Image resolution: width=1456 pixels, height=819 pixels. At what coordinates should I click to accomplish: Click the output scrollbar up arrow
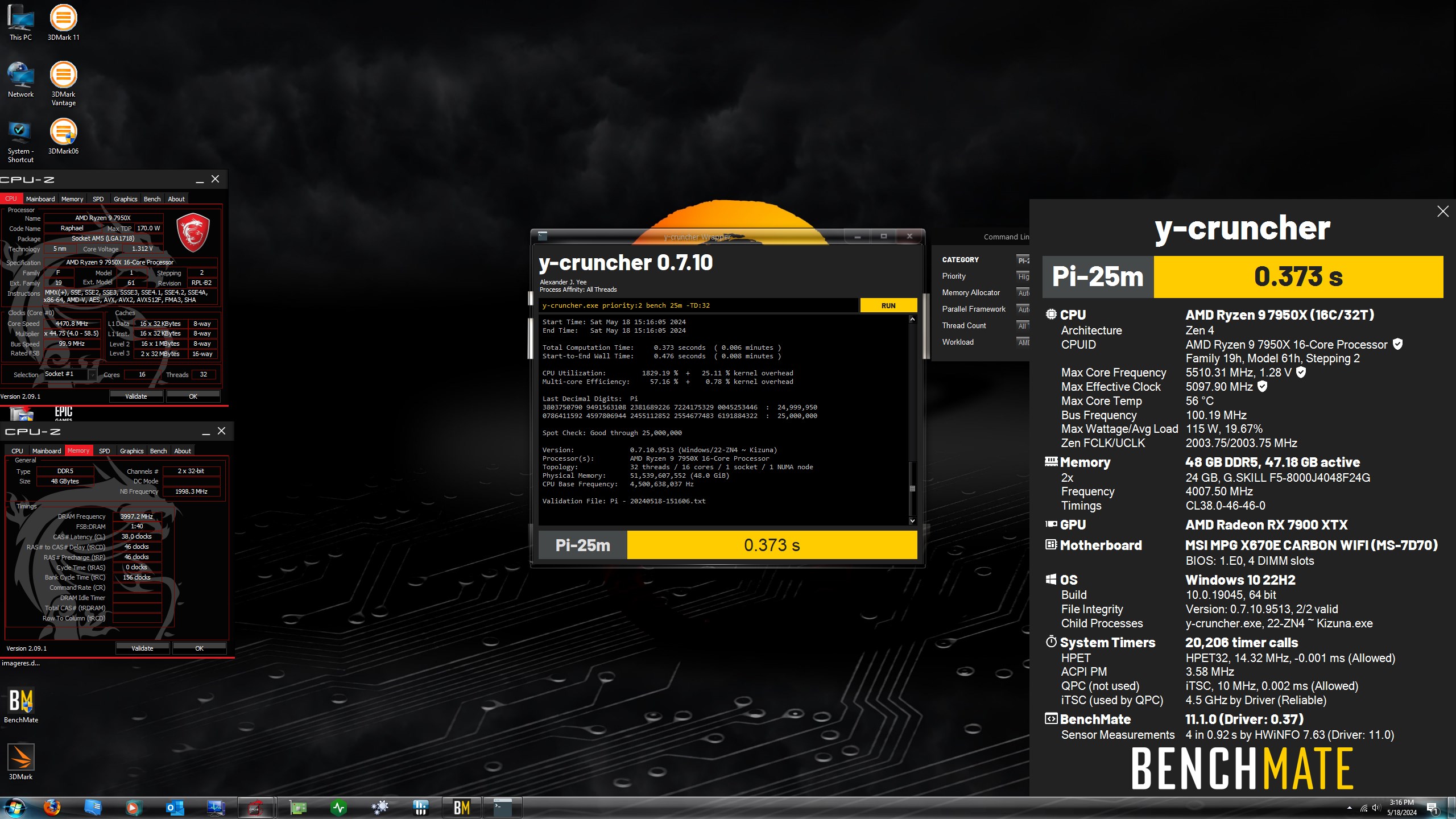pos(912,320)
